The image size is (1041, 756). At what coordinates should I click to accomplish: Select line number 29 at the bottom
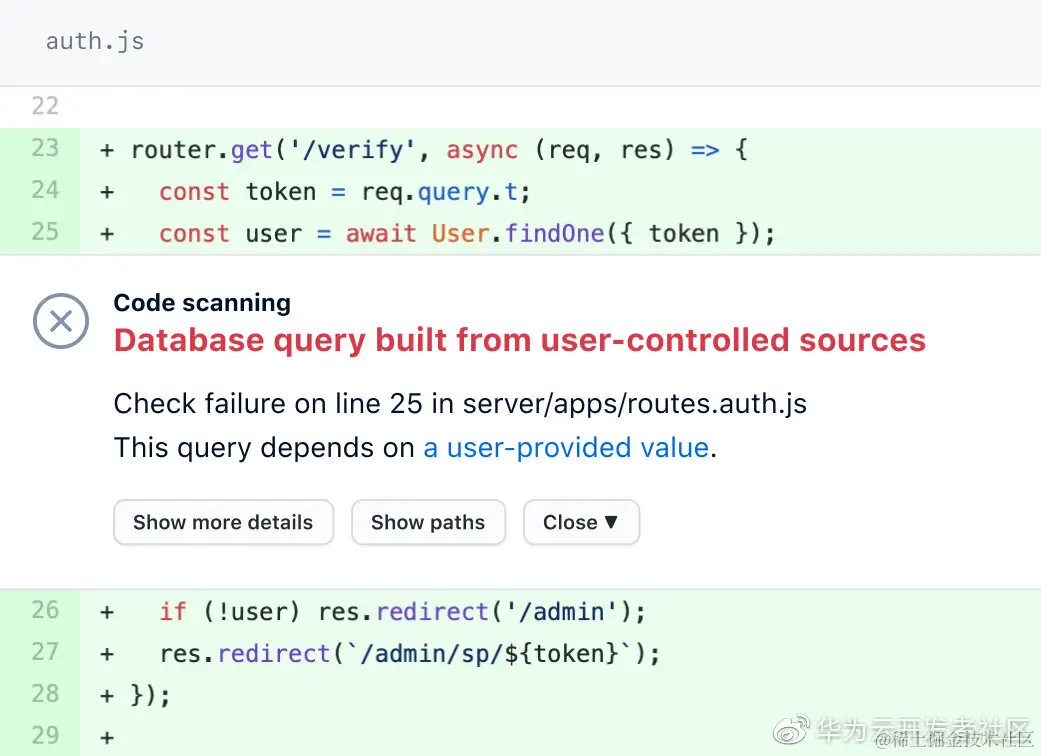point(45,736)
